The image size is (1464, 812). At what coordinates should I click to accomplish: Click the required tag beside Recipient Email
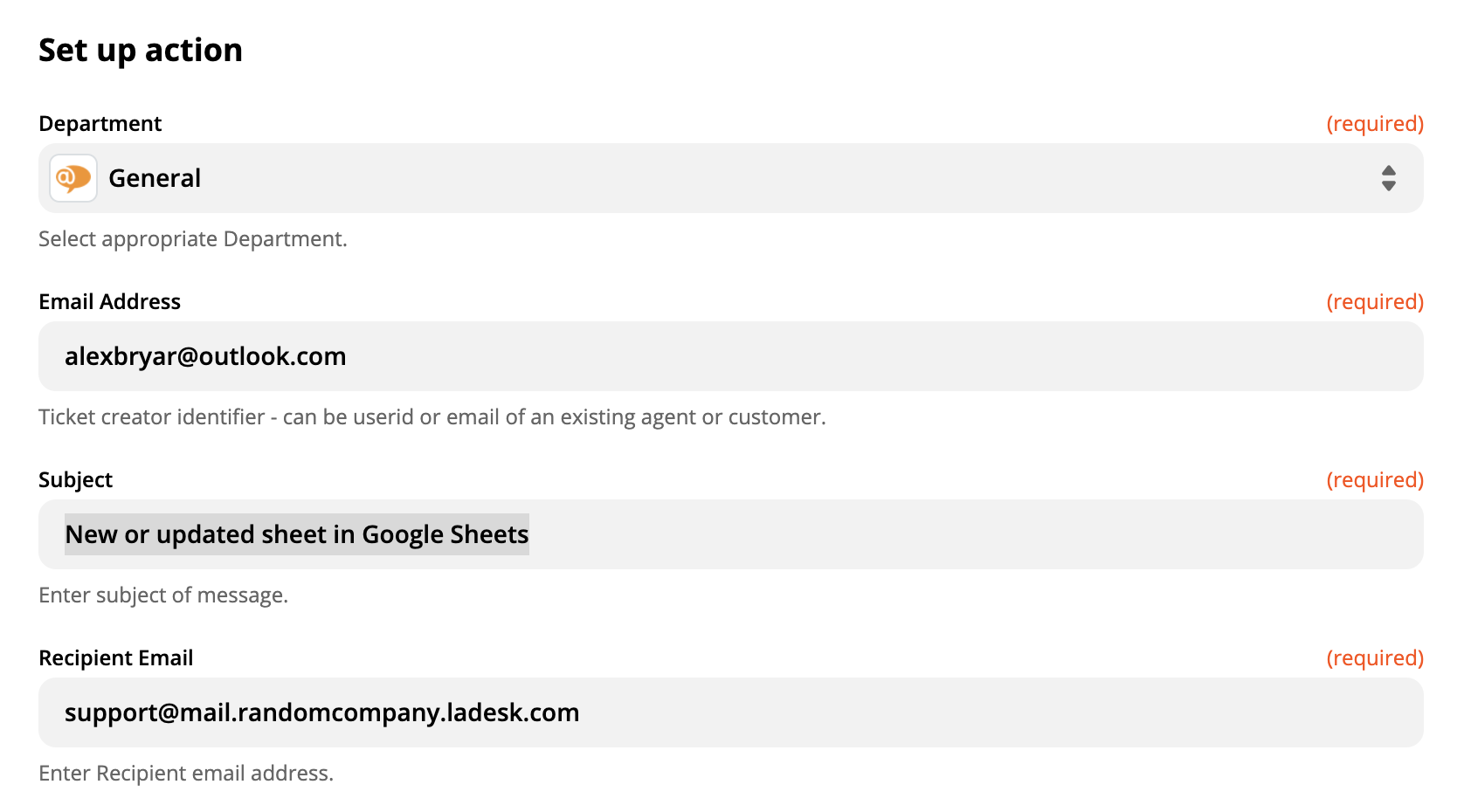click(x=1375, y=657)
